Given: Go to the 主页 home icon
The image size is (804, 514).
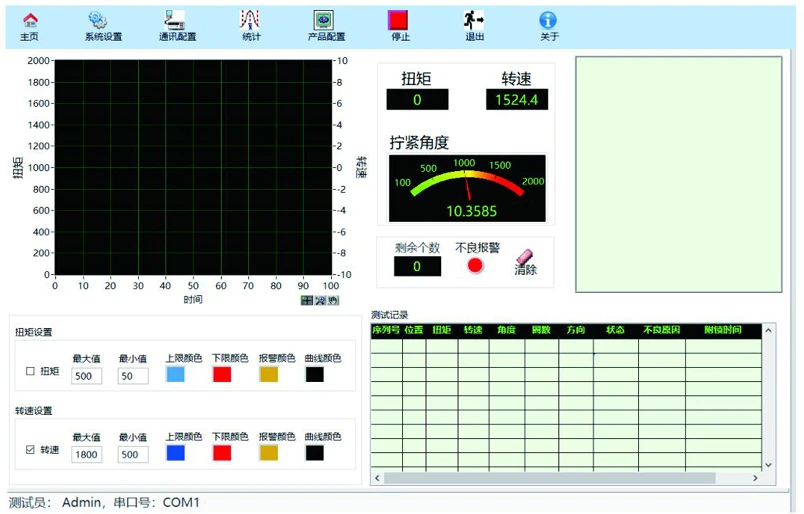Looking at the screenshot, I should point(30,21).
